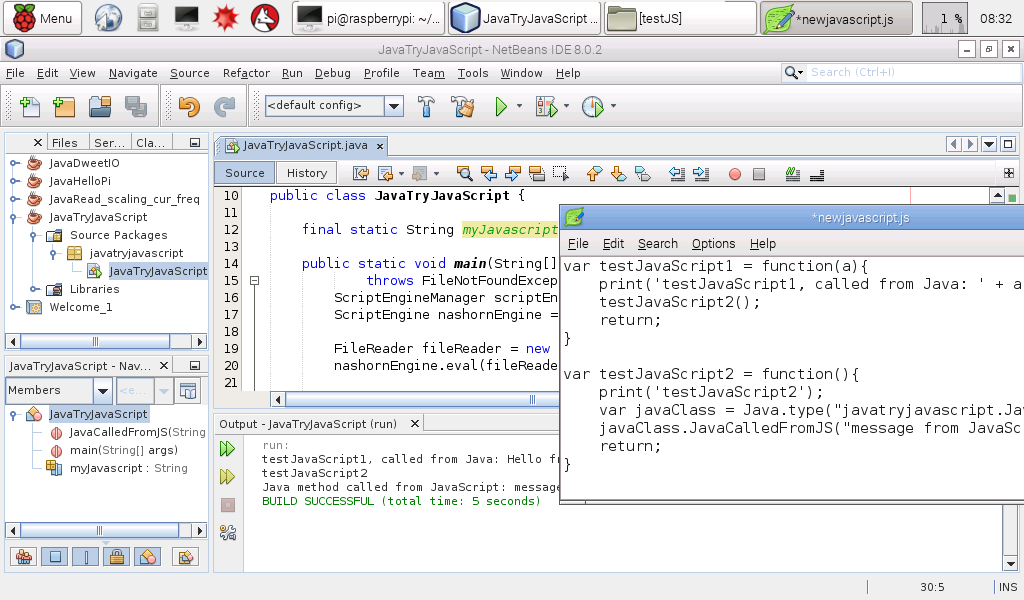Screen dimensions: 1024x600
Task: Run the project with the green play icon
Action: coord(502,106)
